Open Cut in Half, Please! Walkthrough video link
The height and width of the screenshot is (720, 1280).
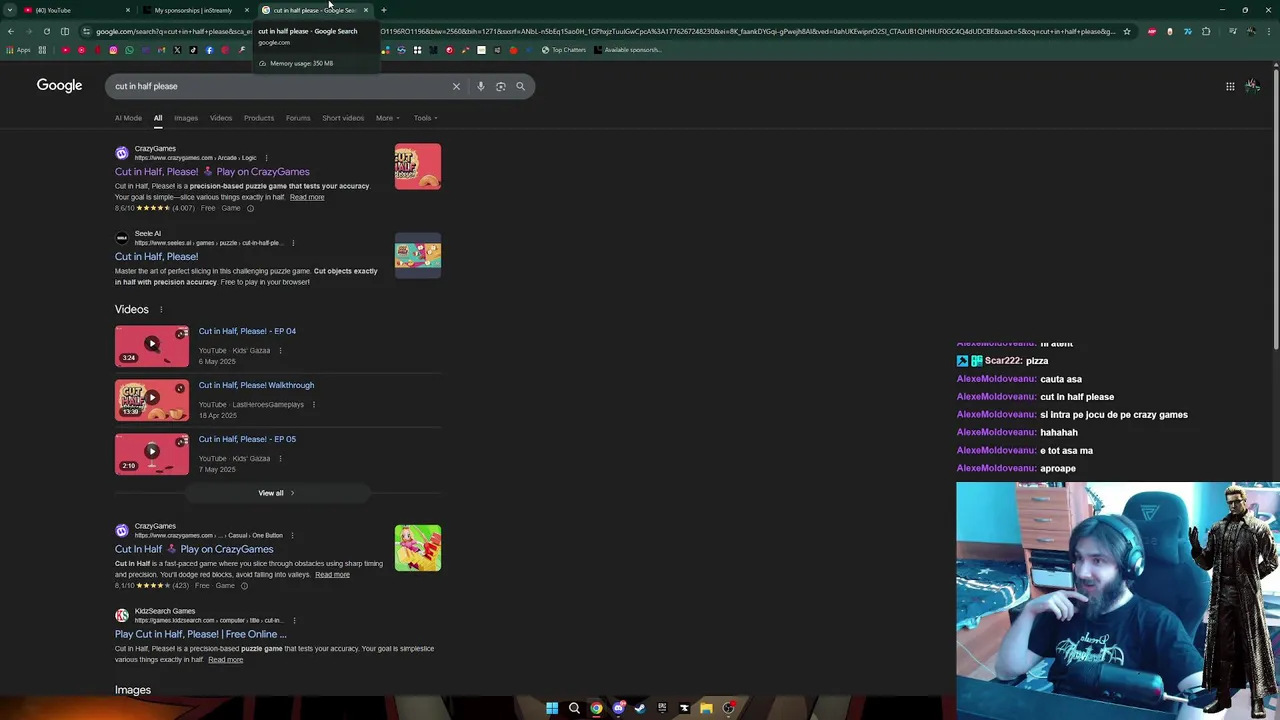[x=256, y=385]
